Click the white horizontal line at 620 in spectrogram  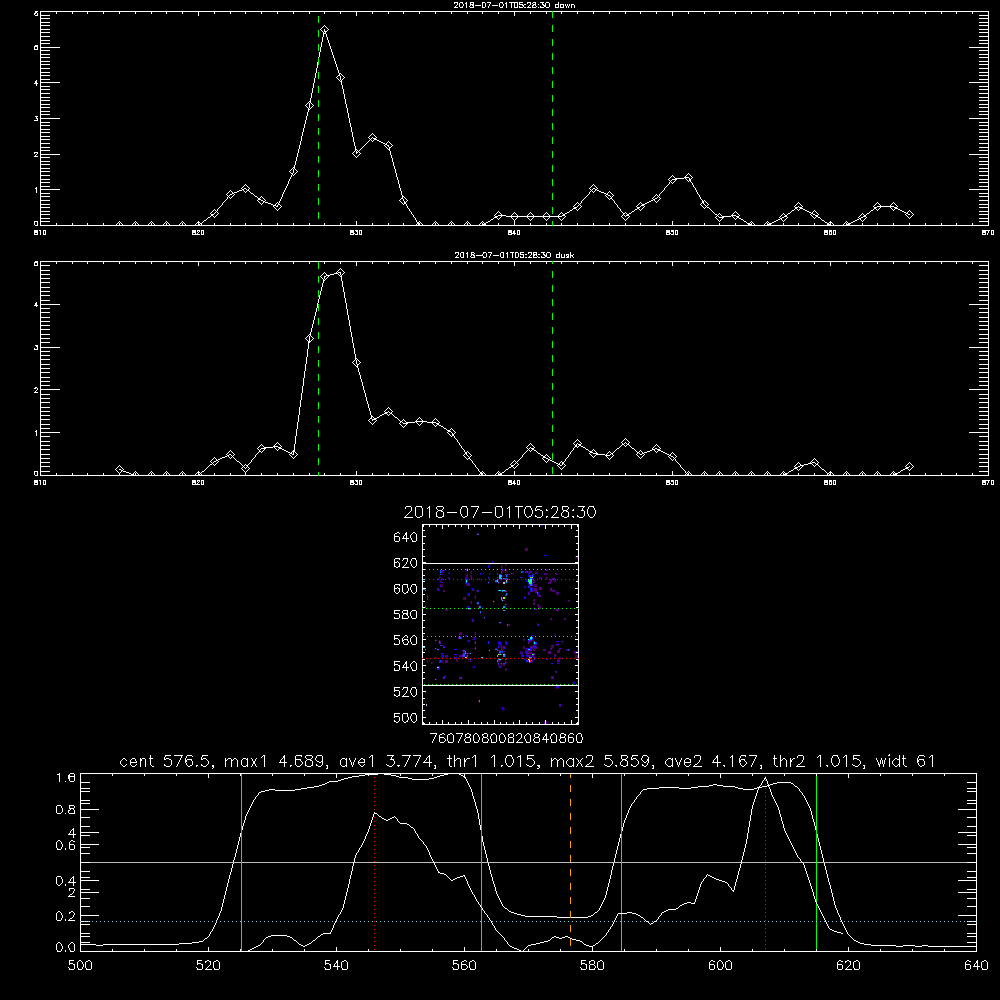pos(501,563)
